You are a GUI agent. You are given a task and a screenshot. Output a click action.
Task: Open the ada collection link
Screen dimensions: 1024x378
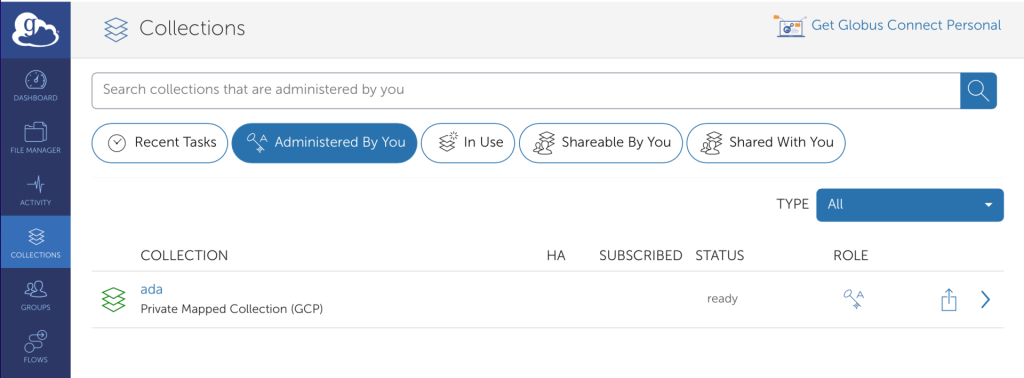152,289
